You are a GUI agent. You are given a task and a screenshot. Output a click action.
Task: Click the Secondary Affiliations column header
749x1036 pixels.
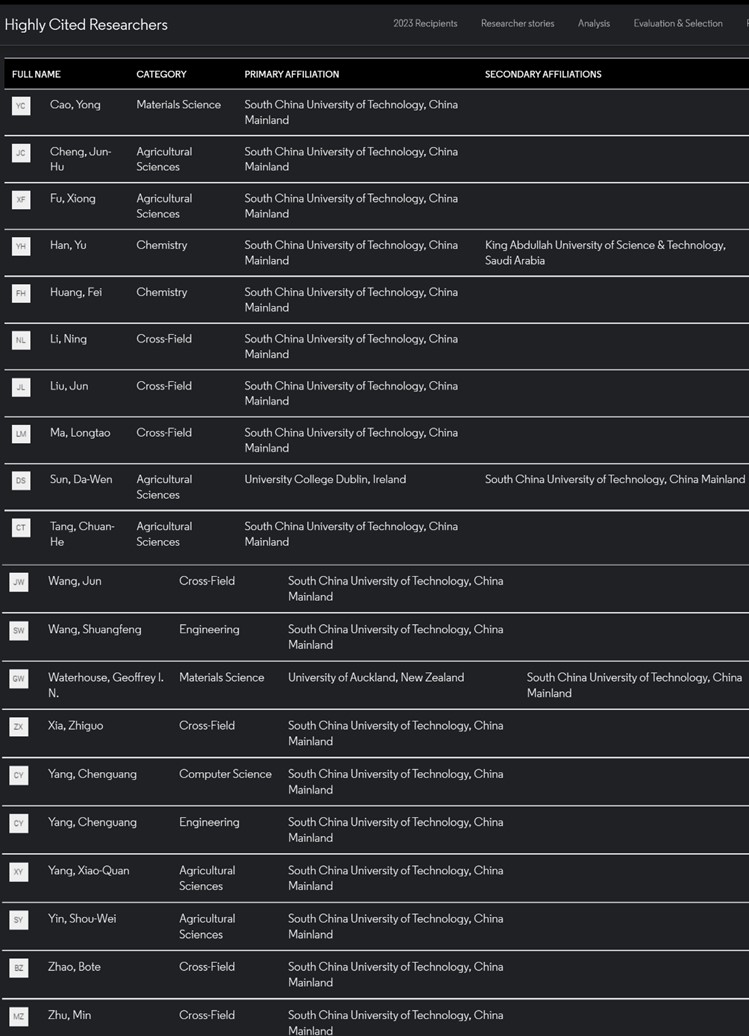(543, 74)
